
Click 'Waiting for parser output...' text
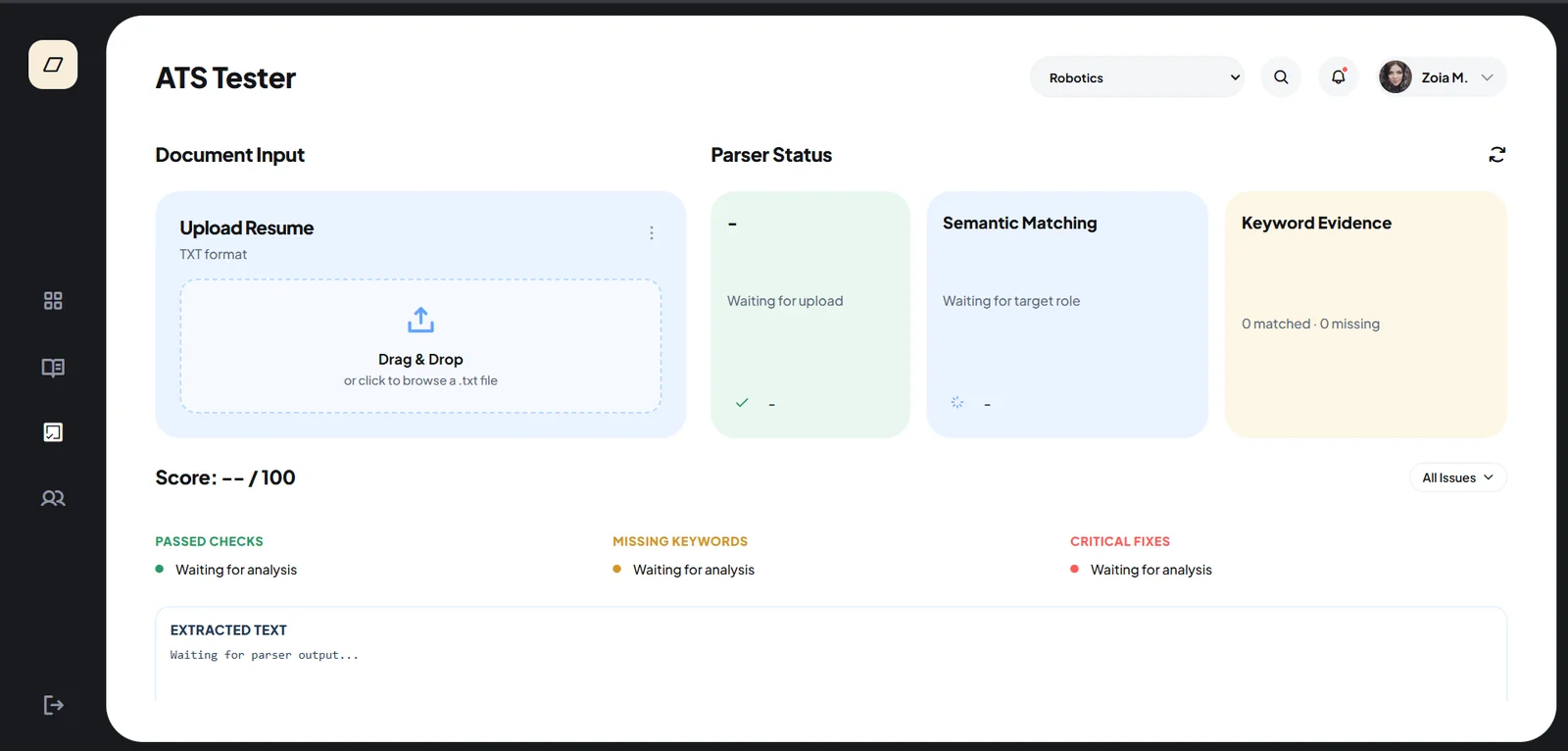click(265, 655)
